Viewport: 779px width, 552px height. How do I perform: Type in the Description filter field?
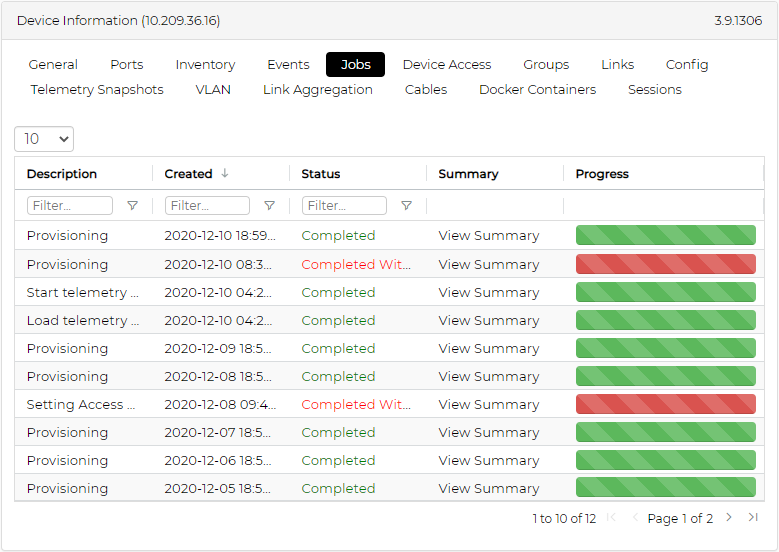pyautogui.click(x=70, y=206)
